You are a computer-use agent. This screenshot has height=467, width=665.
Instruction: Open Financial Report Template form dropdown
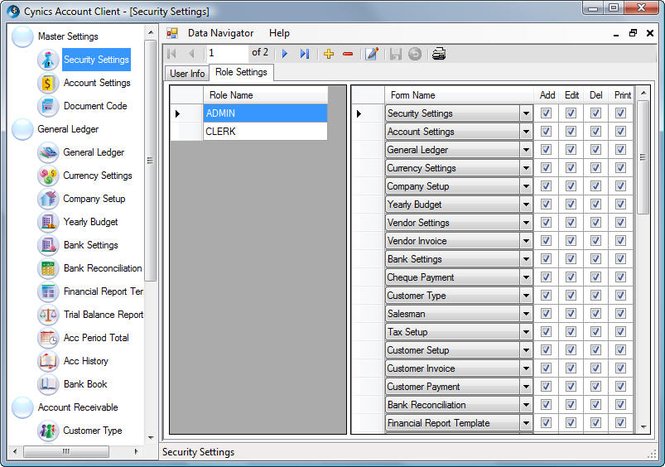click(526, 423)
